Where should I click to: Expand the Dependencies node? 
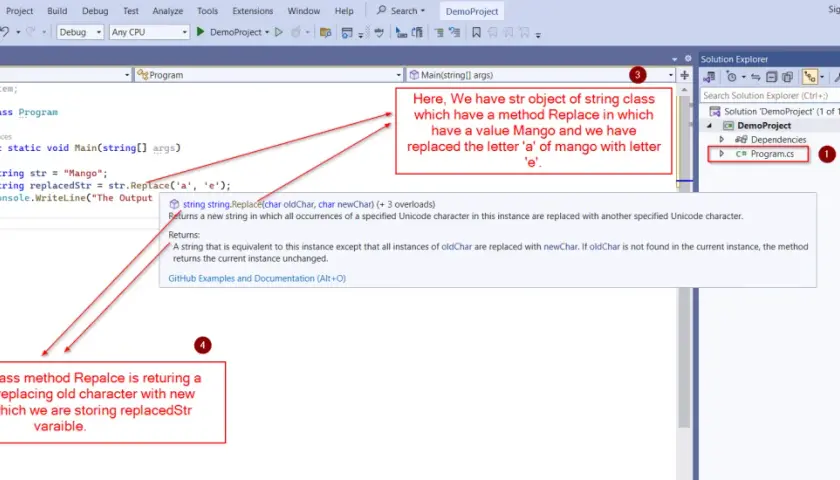coord(722,139)
